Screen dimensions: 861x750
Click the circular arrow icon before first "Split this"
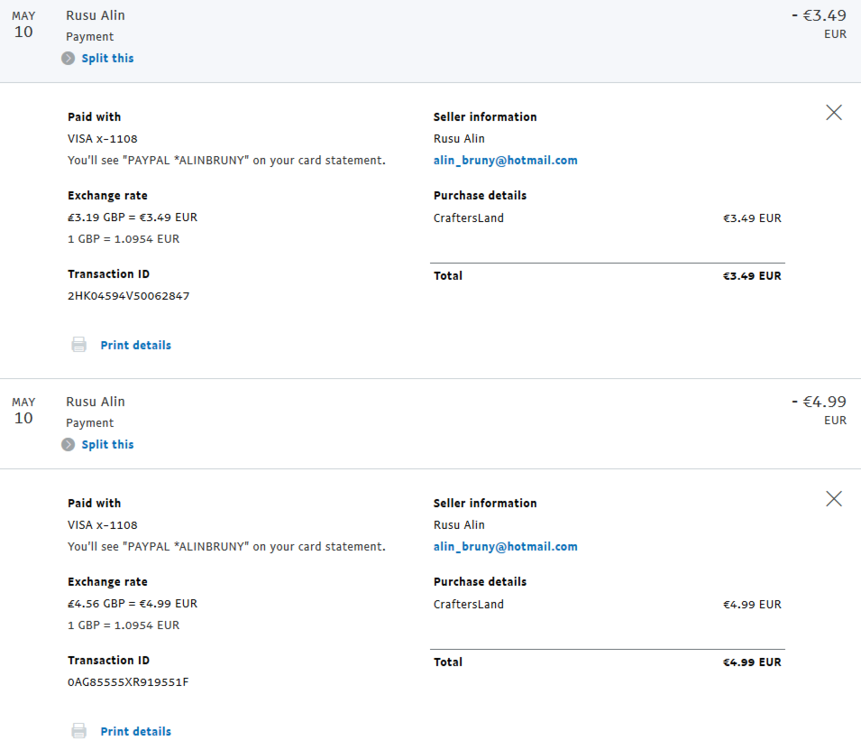click(68, 58)
